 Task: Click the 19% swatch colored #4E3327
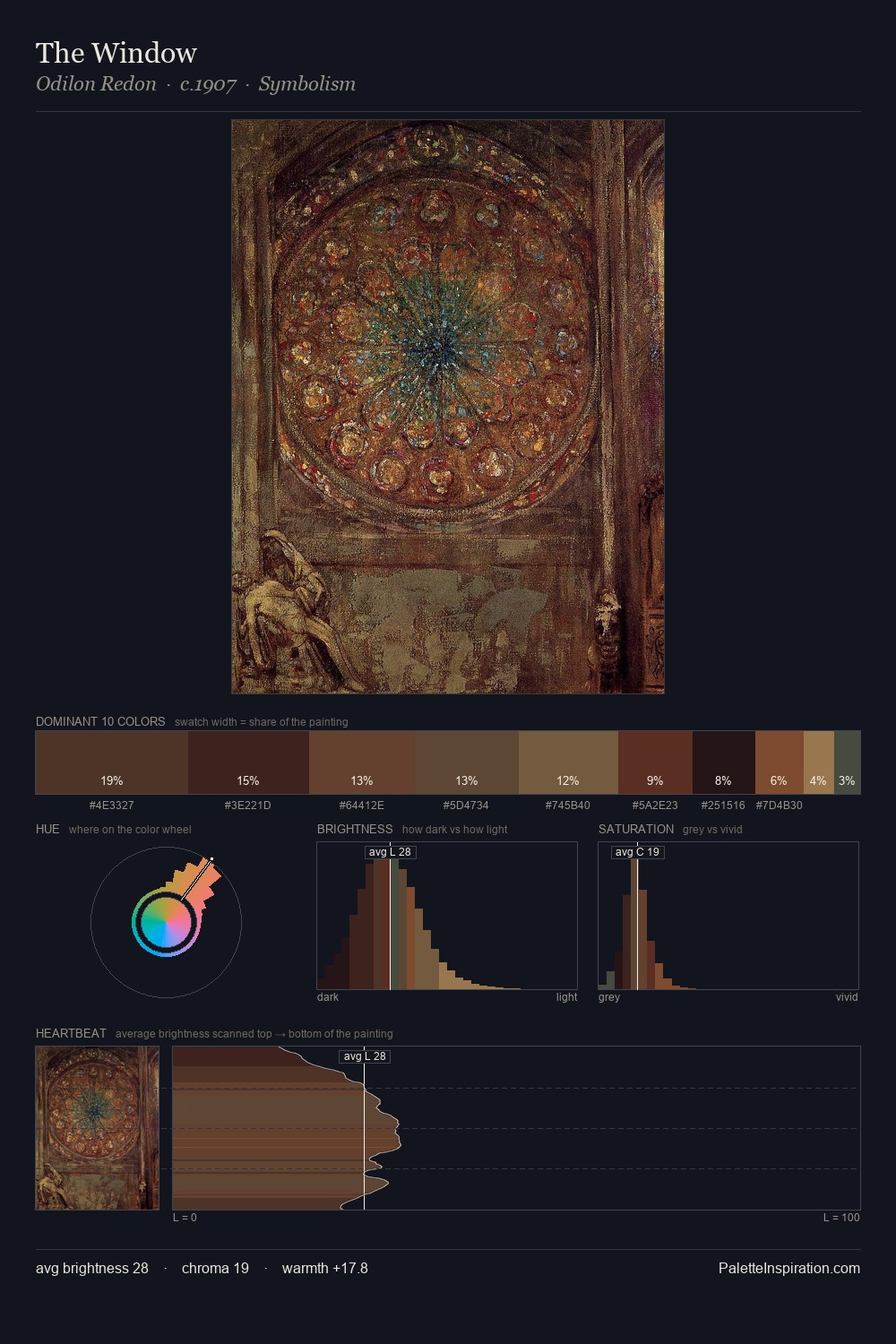(x=112, y=762)
